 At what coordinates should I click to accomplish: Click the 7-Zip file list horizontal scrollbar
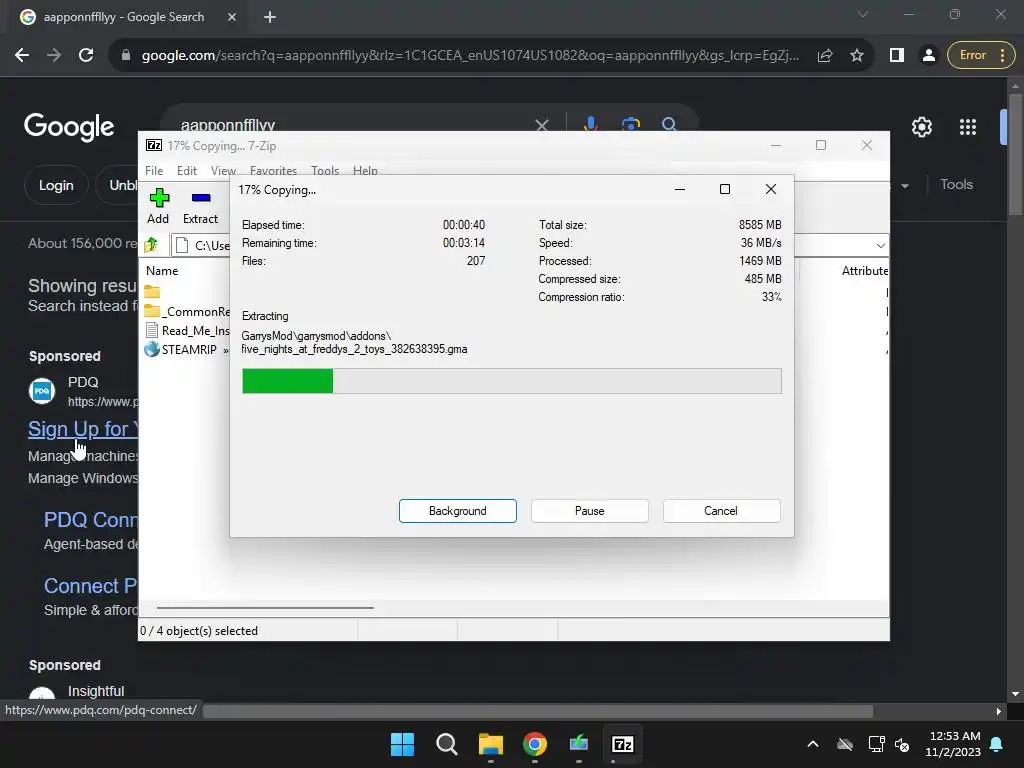tap(265, 607)
